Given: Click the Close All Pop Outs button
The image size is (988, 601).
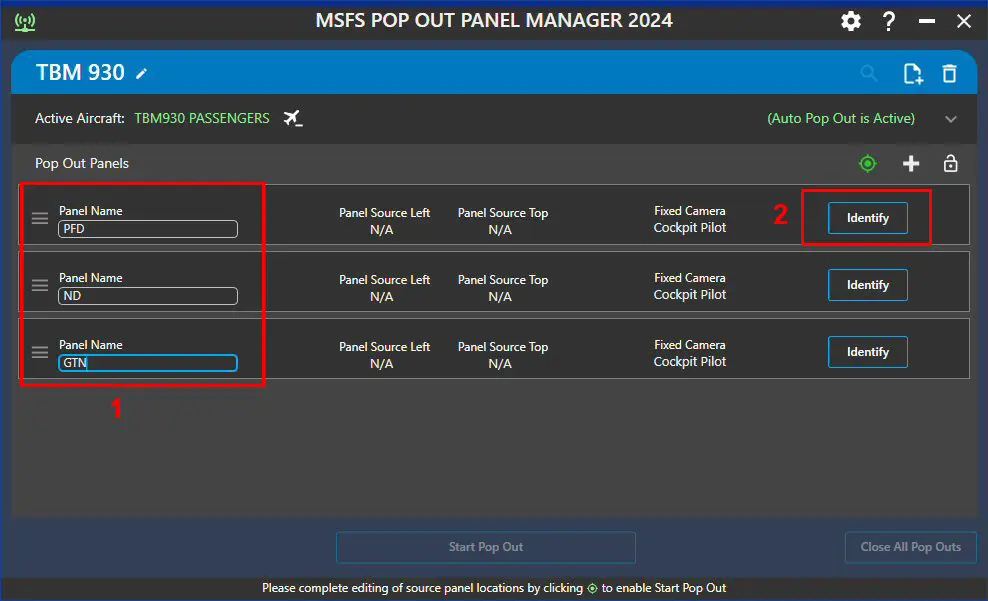Looking at the screenshot, I should click(910, 547).
